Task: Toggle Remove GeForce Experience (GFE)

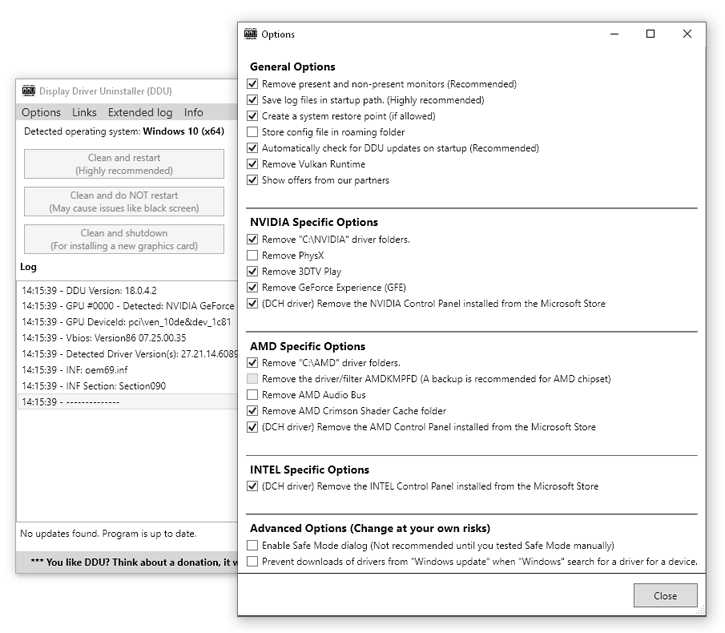Action: click(x=252, y=288)
